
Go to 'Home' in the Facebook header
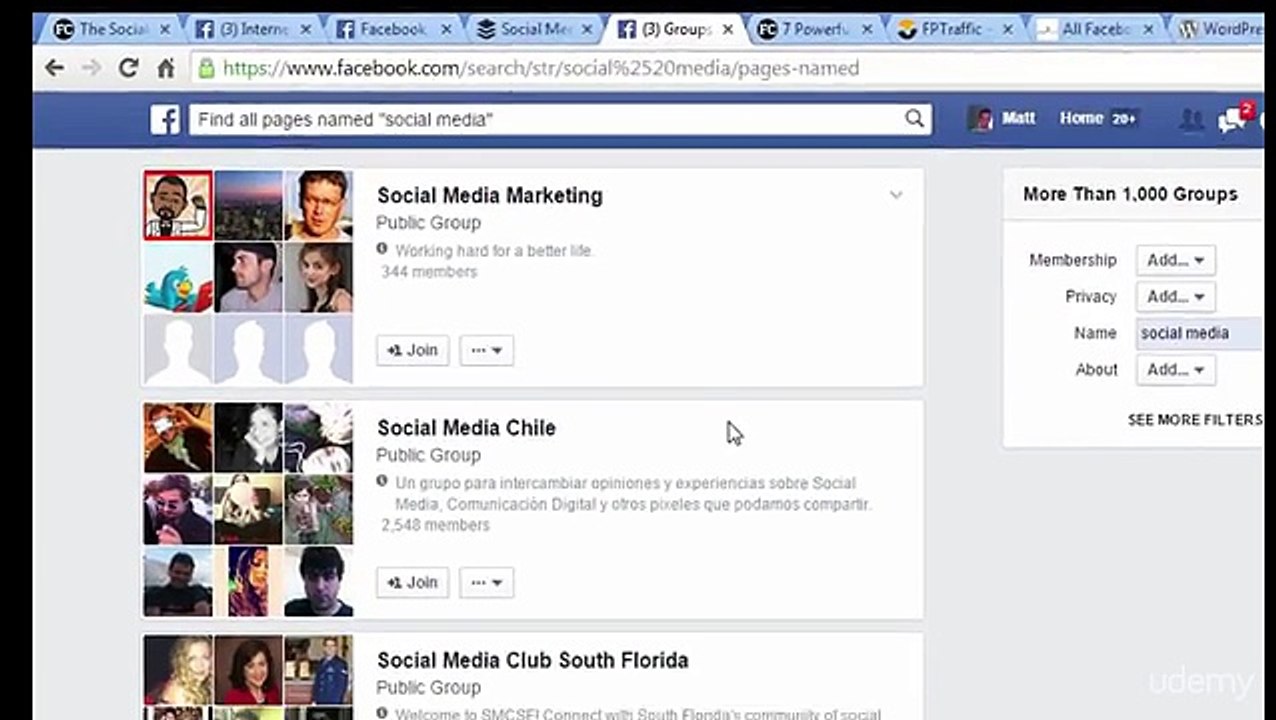point(1081,118)
